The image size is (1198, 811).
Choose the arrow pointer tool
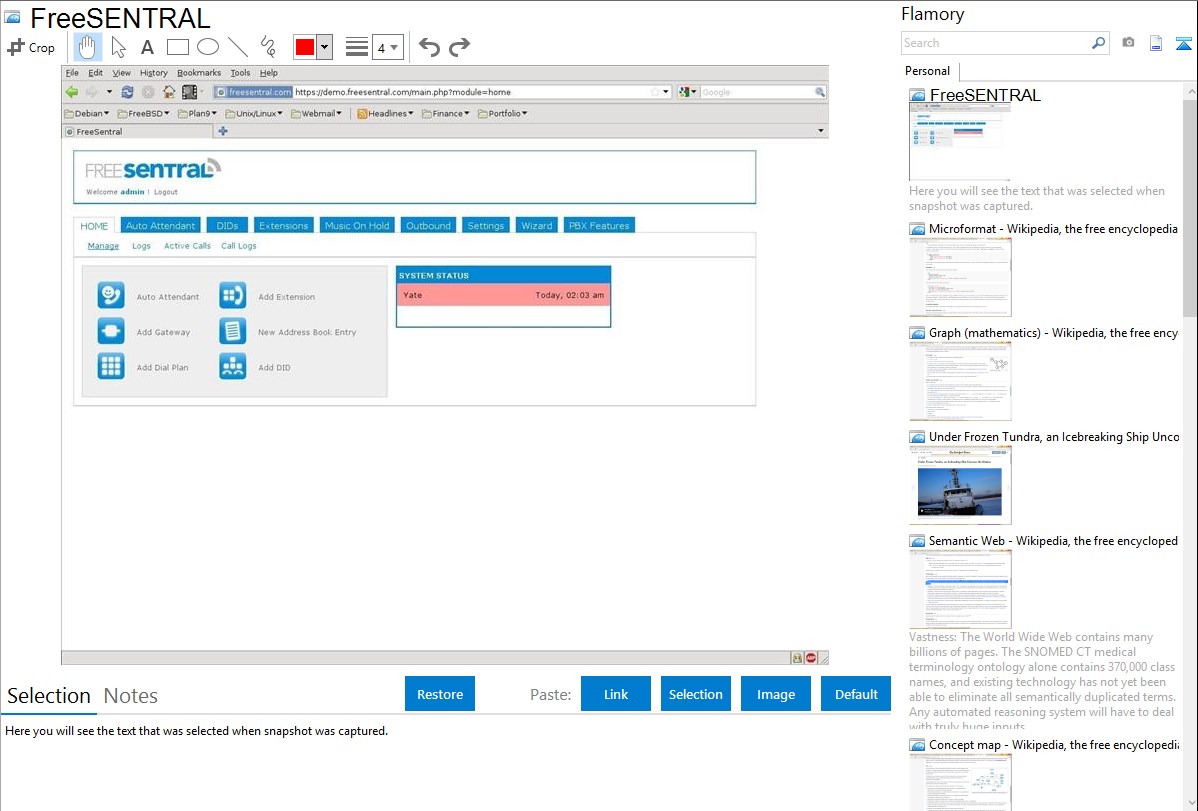click(x=118, y=47)
